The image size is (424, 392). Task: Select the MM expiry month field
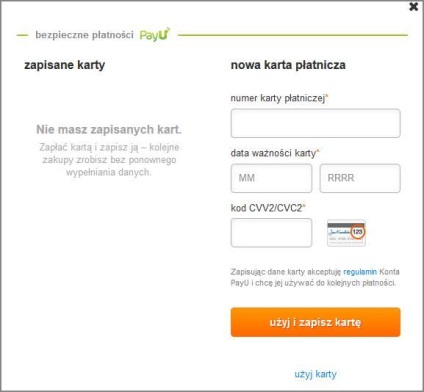[x=271, y=178]
